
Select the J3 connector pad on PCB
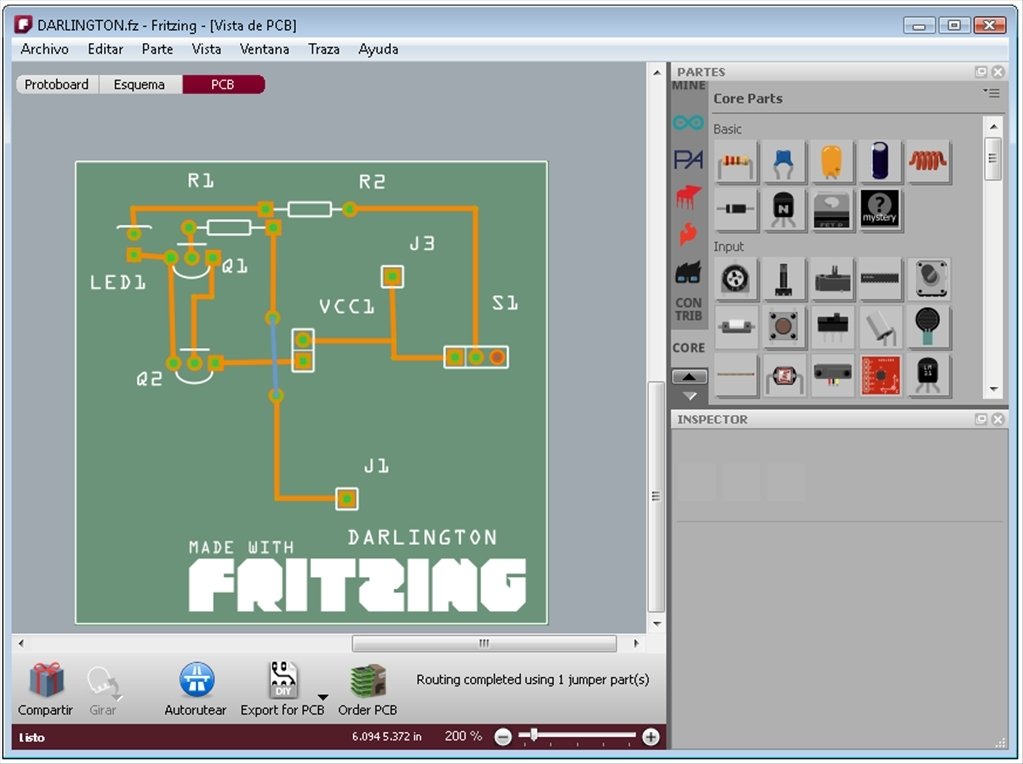pos(392,277)
